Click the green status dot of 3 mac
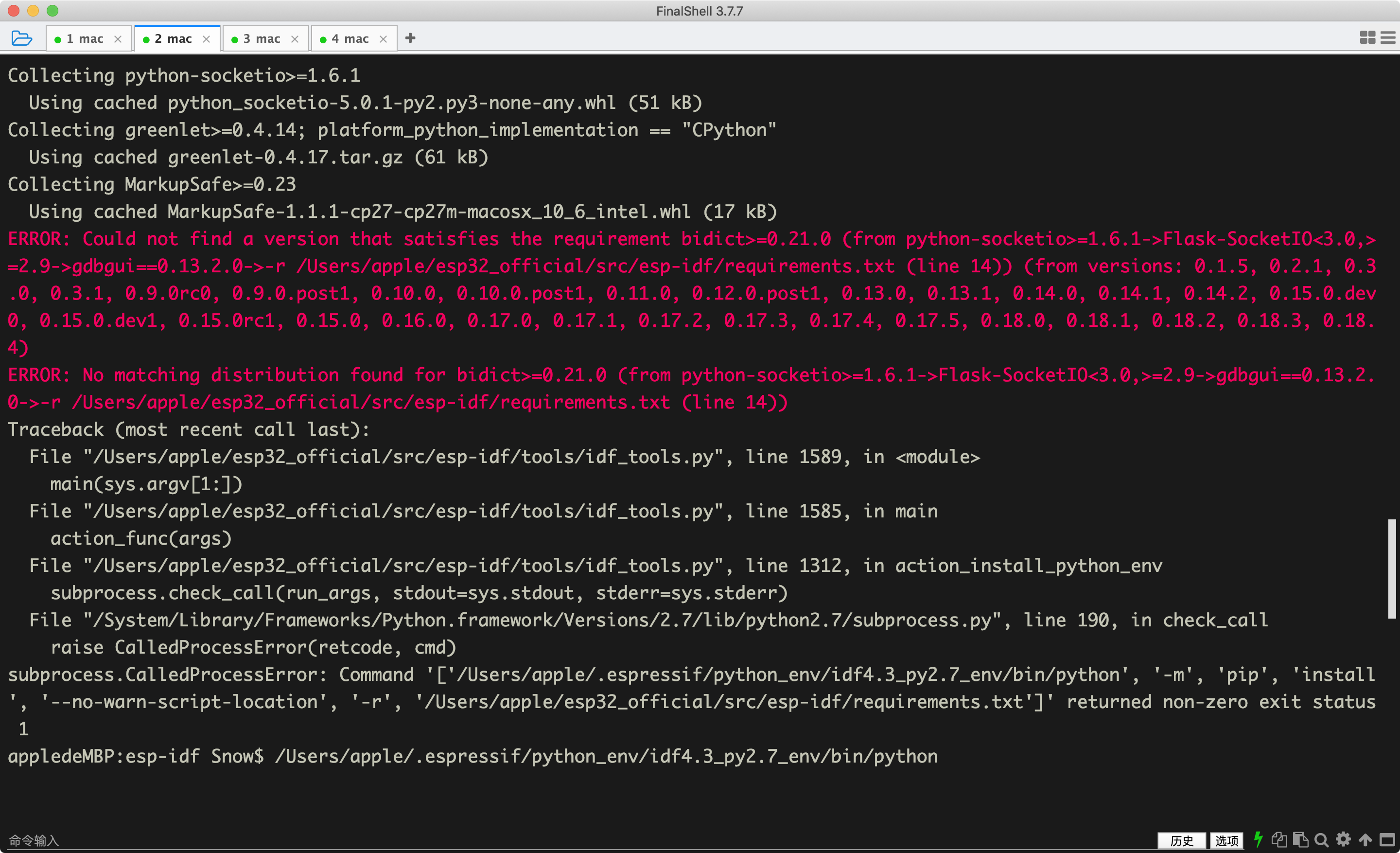 click(x=235, y=39)
